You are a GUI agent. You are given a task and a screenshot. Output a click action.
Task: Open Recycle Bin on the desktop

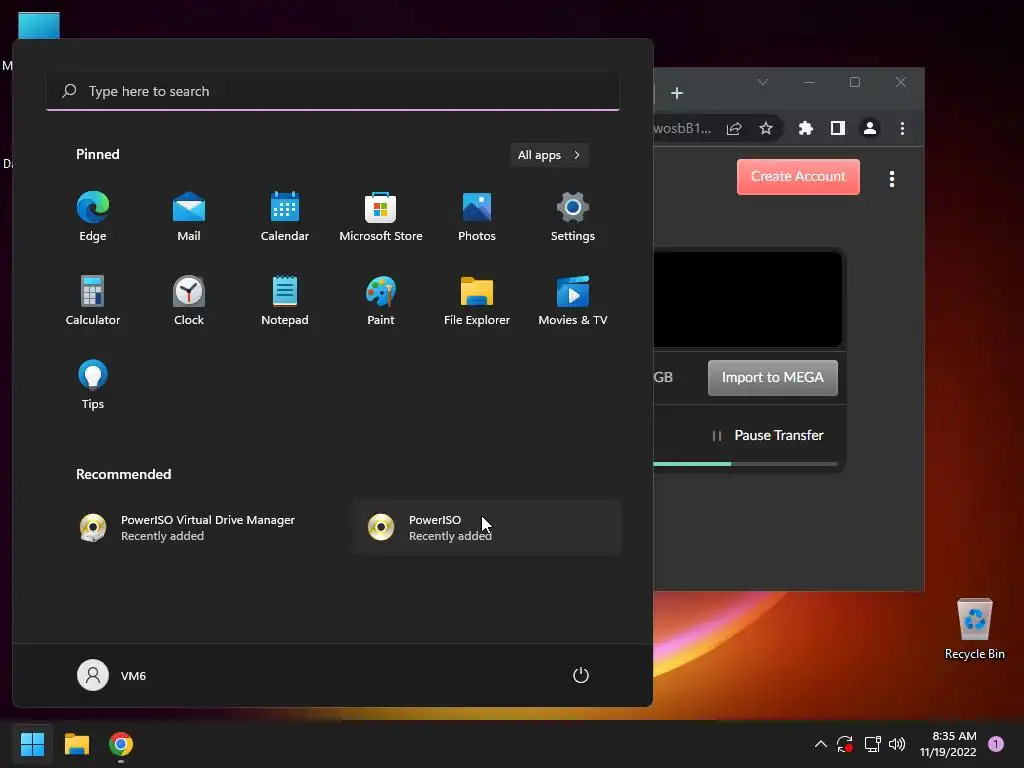pos(974,629)
